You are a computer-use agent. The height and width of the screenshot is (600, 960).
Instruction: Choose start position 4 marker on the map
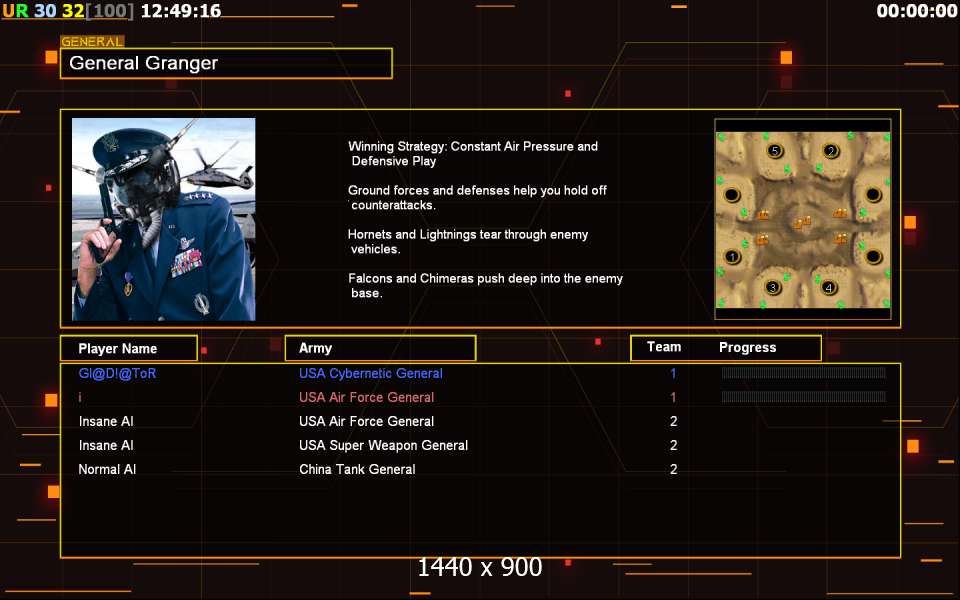(828, 287)
